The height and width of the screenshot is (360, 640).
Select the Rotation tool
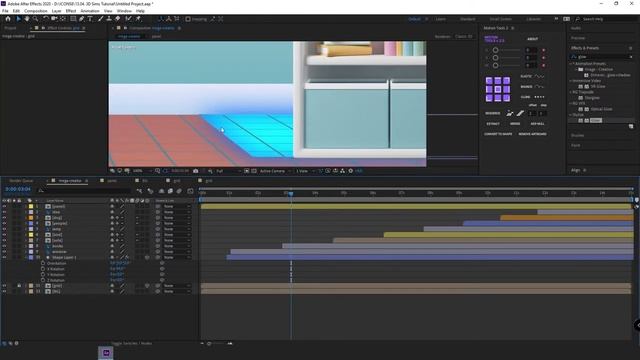(x=46, y=19)
